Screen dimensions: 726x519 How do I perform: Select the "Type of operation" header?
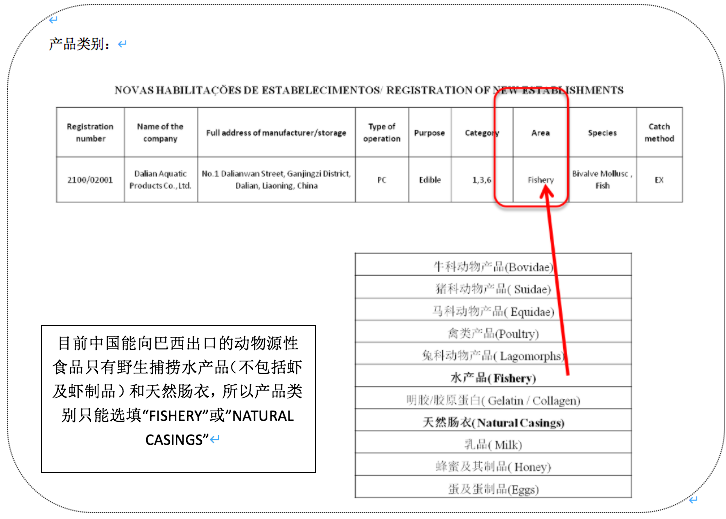point(382,133)
